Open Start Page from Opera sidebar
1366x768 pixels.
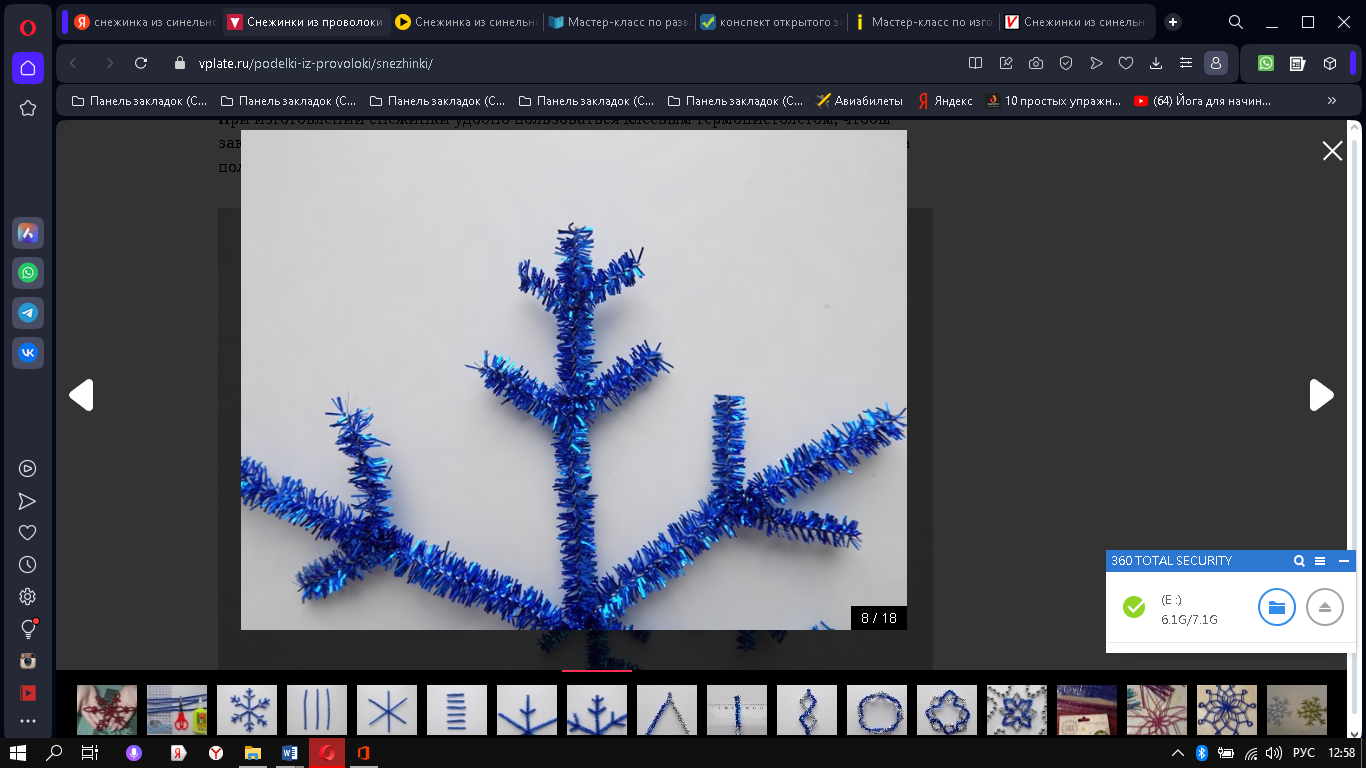coord(28,68)
